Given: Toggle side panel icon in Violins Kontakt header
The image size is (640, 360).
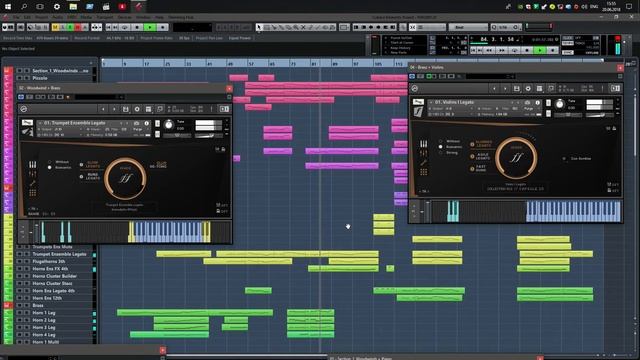Looking at the screenshot, I should [x=615, y=89].
